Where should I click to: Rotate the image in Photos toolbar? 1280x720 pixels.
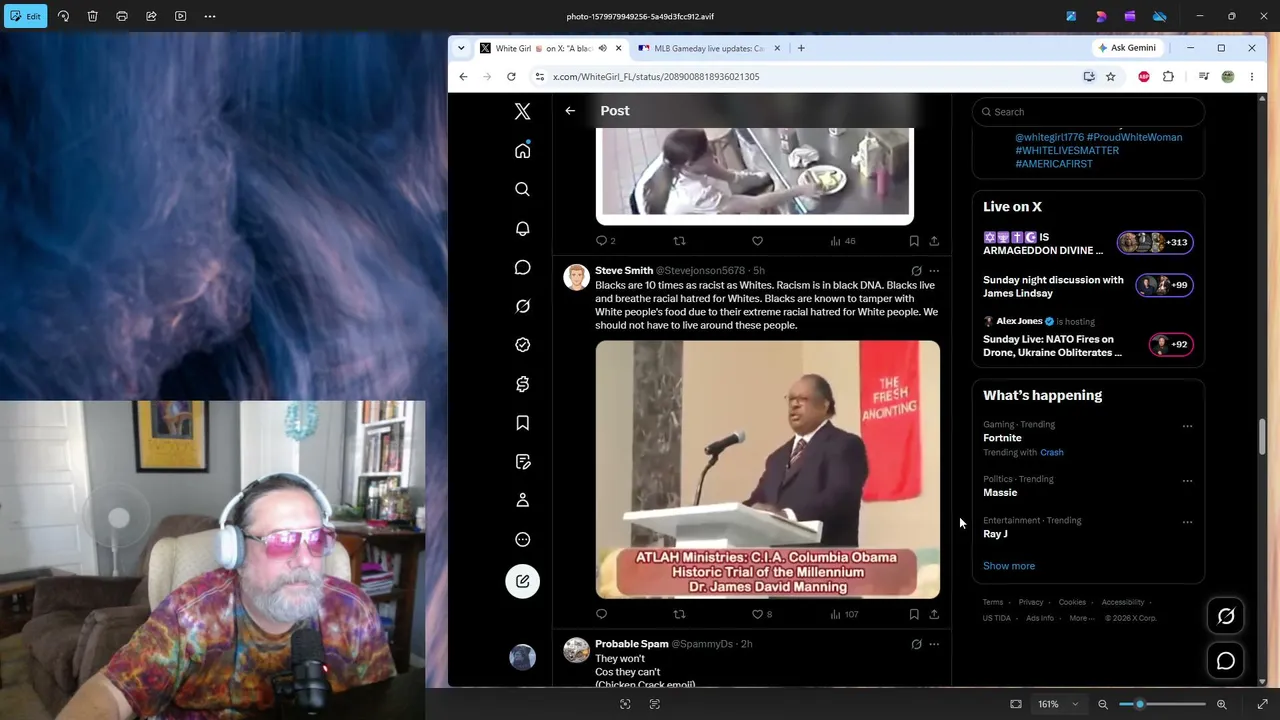[63, 16]
